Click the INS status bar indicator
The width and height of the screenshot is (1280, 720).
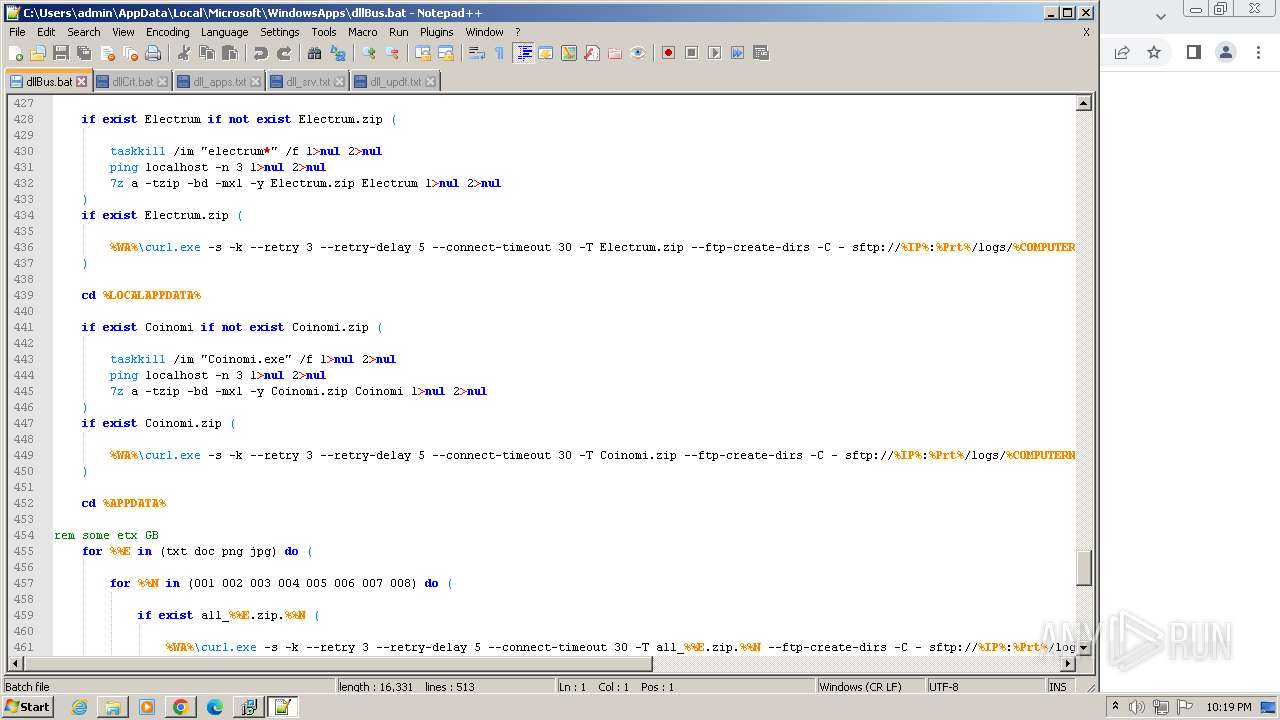[1058, 687]
